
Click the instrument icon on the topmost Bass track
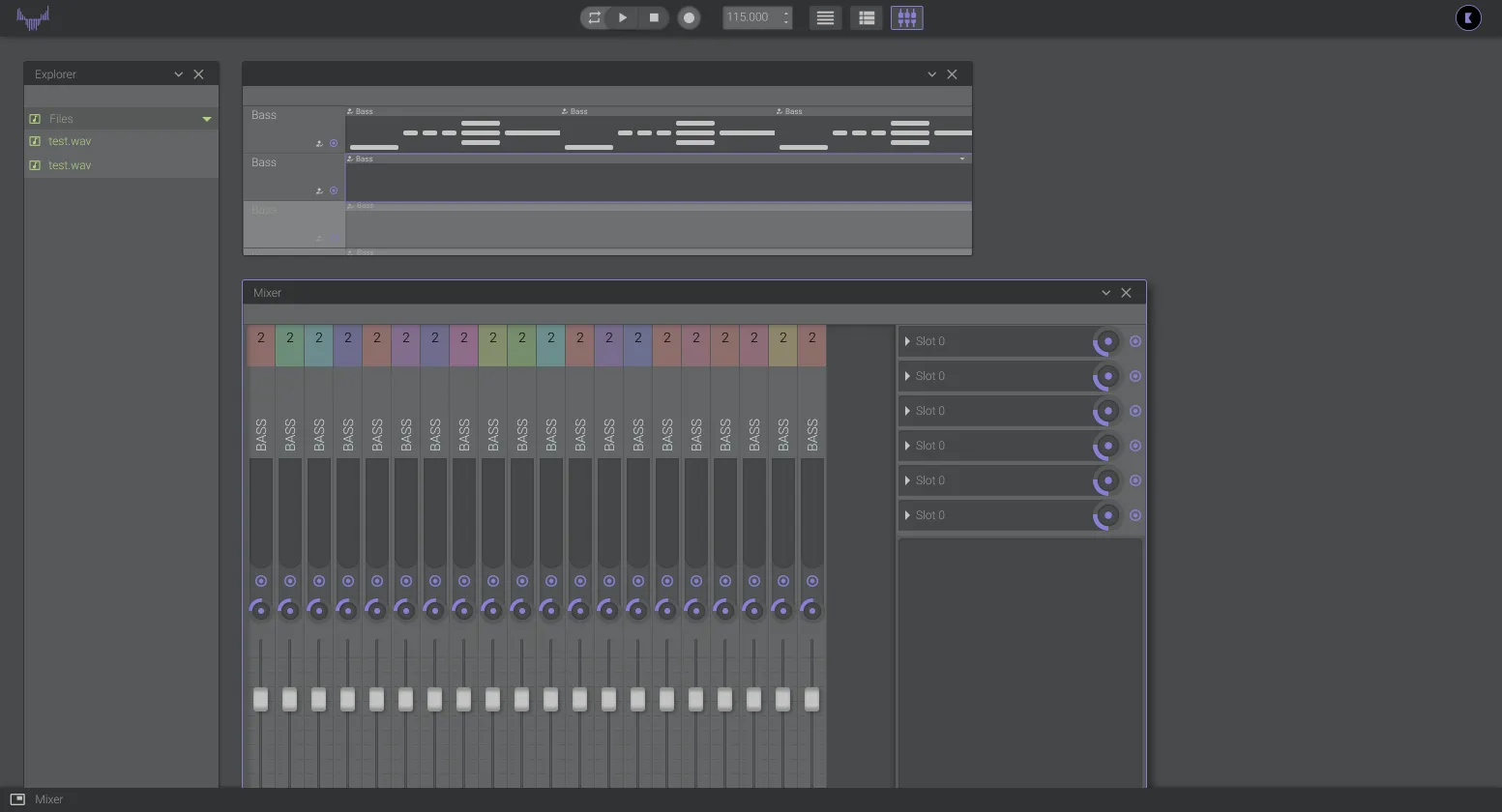pos(319,143)
